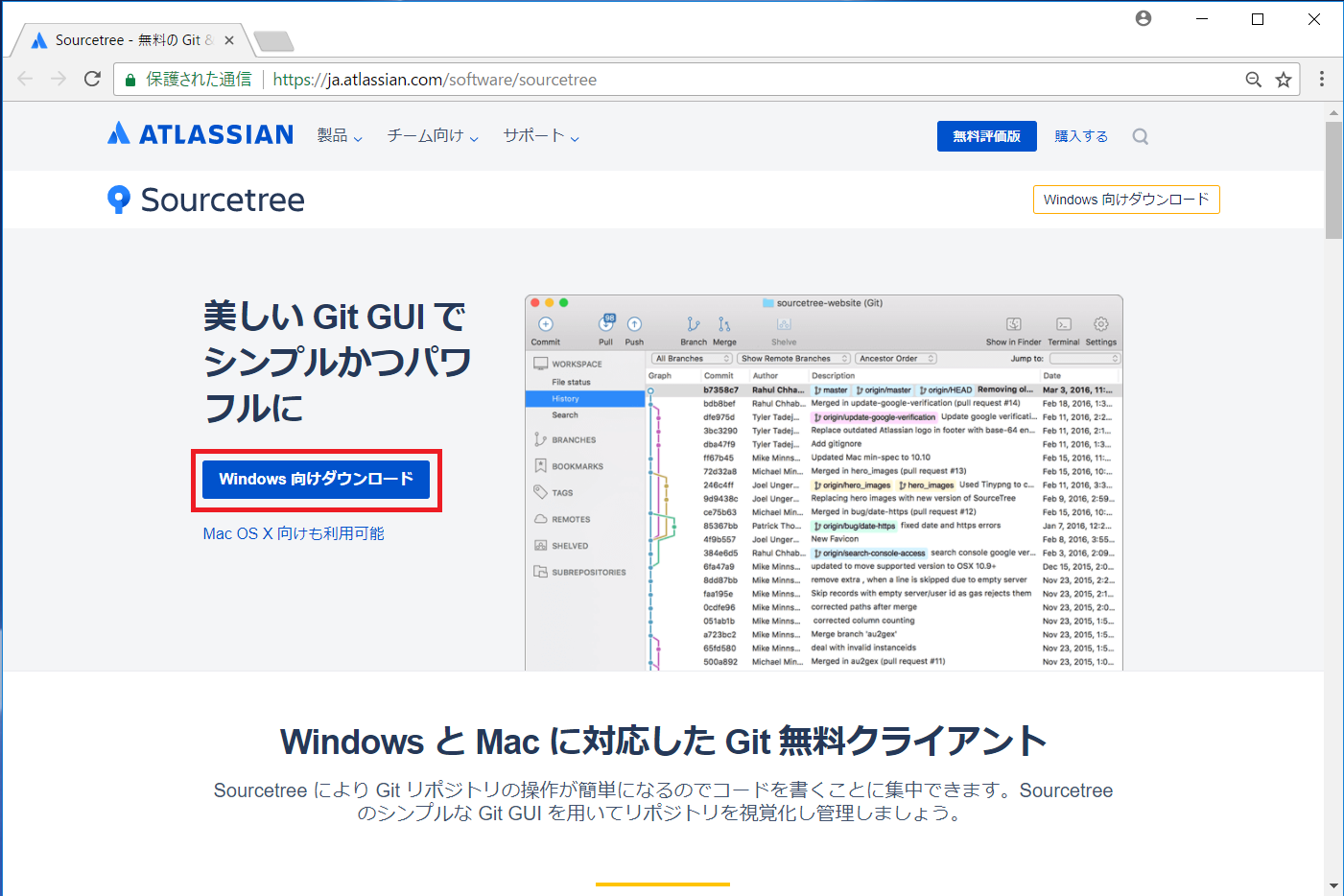
Task: Open the Shelve tool
Action: coord(784,326)
